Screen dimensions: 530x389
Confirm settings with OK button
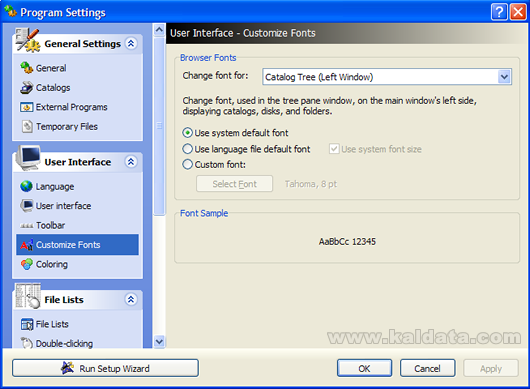coord(364,368)
